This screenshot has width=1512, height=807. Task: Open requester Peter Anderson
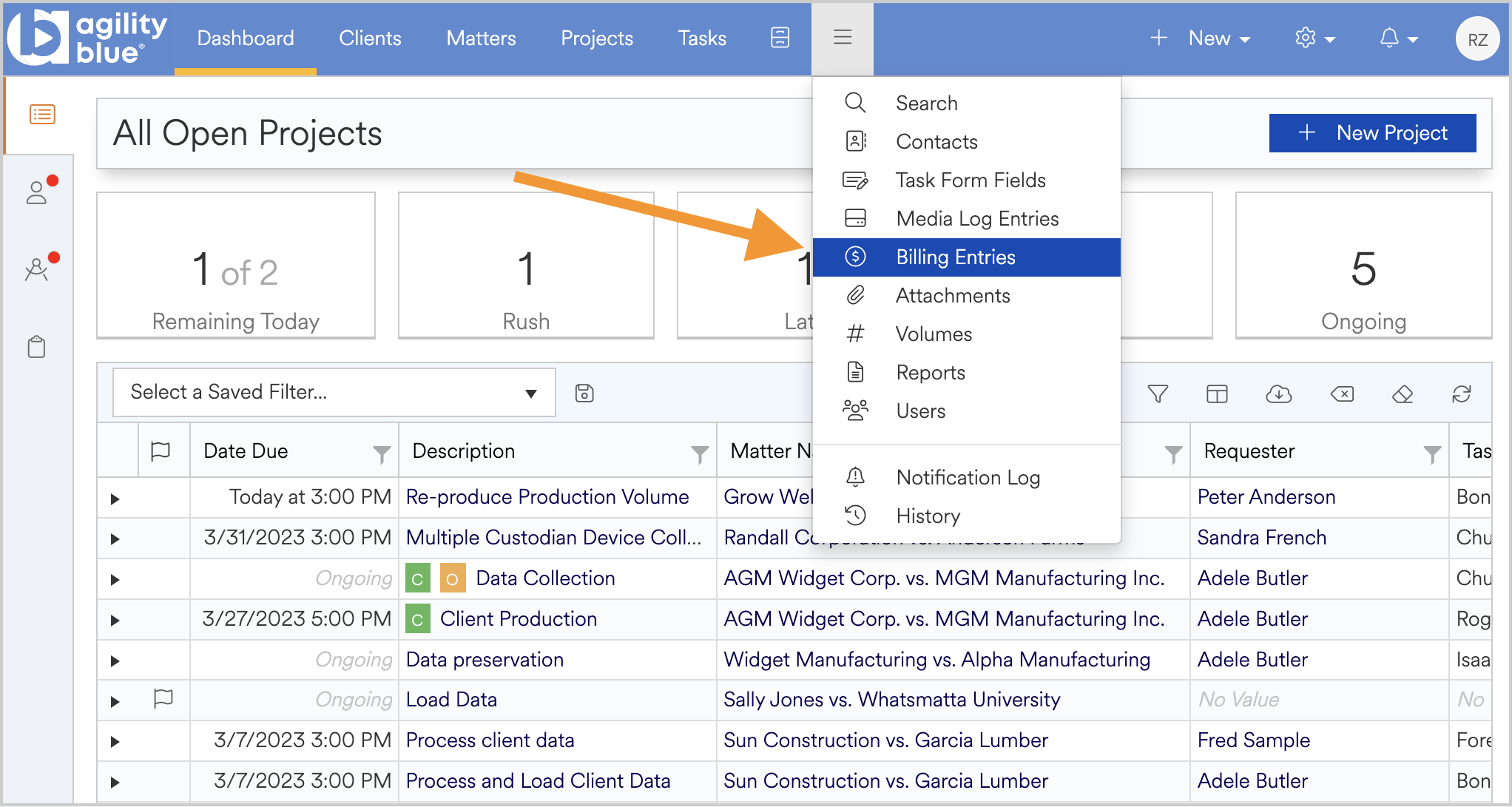(x=1266, y=497)
